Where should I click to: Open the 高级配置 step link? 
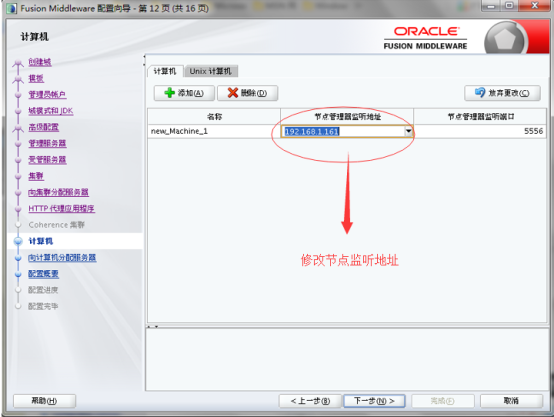(x=43, y=127)
